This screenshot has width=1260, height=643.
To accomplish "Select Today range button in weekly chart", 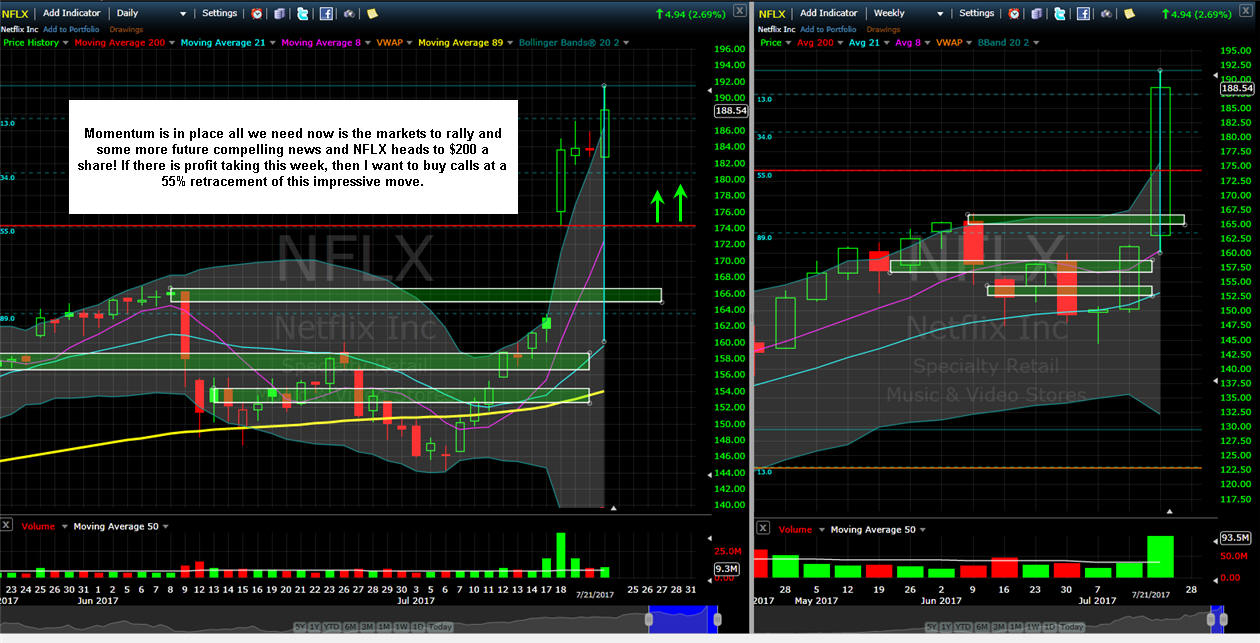I will pos(1071,627).
